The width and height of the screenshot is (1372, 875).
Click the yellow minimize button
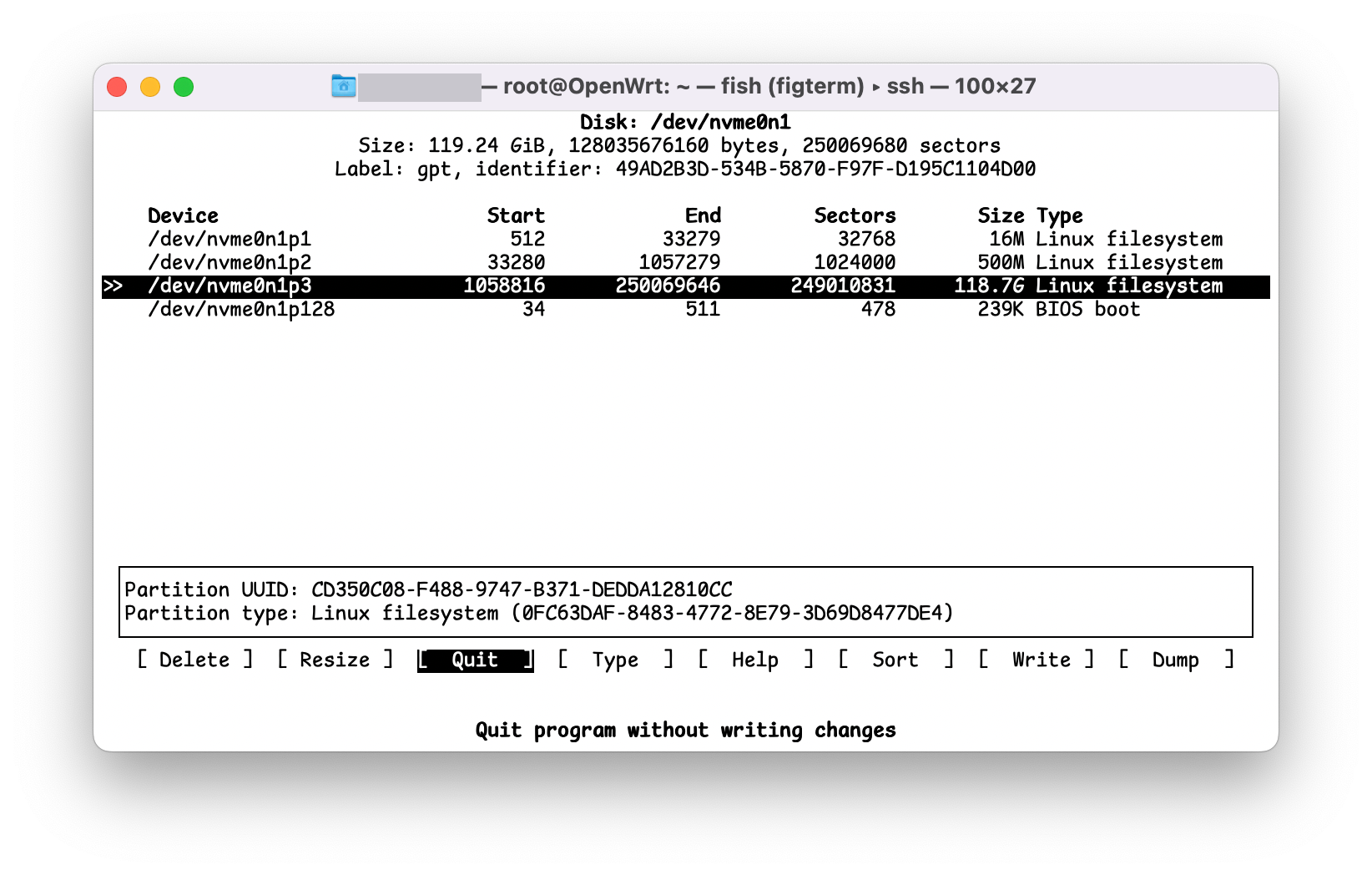[150, 86]
